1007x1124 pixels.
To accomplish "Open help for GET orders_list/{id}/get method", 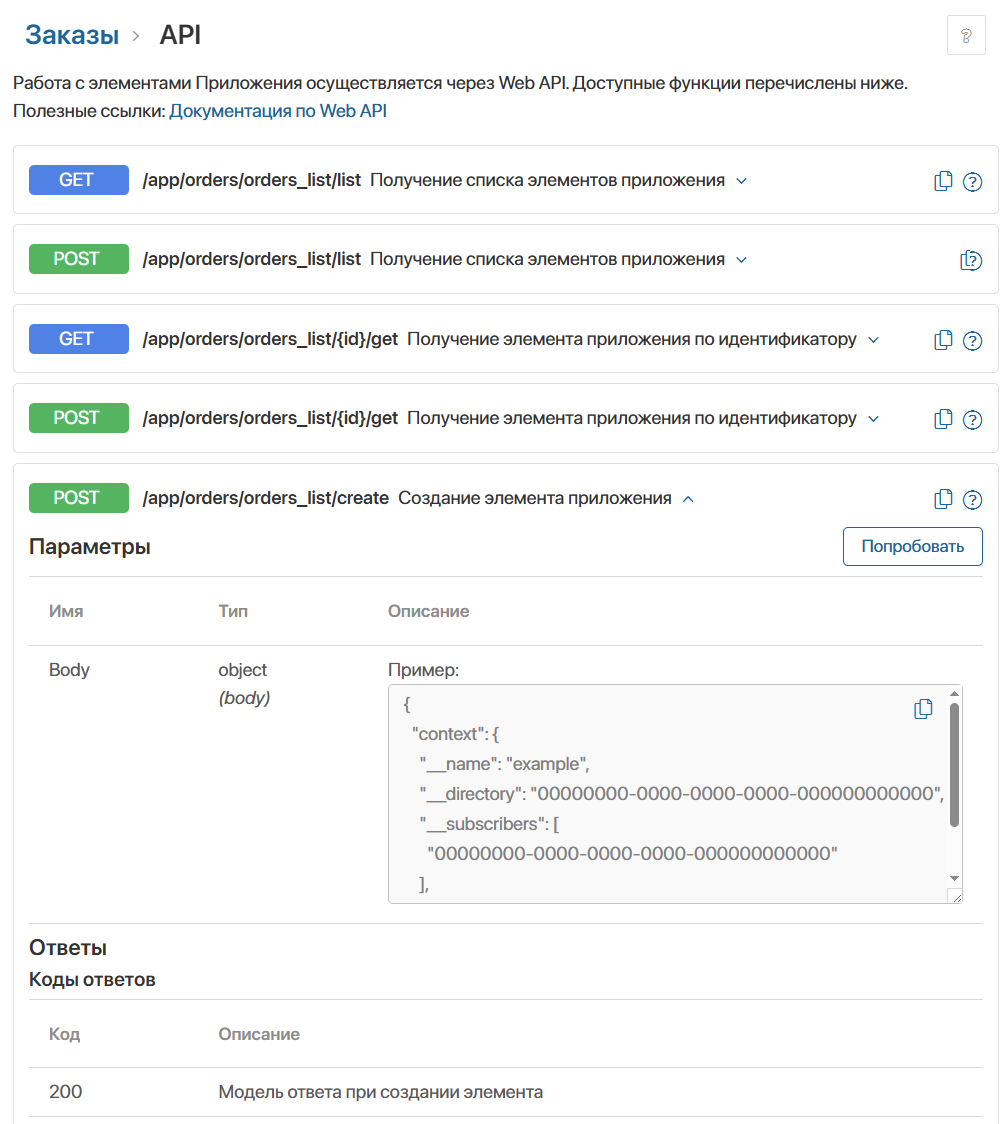I will pyautogui.click(x=972, y=341).
